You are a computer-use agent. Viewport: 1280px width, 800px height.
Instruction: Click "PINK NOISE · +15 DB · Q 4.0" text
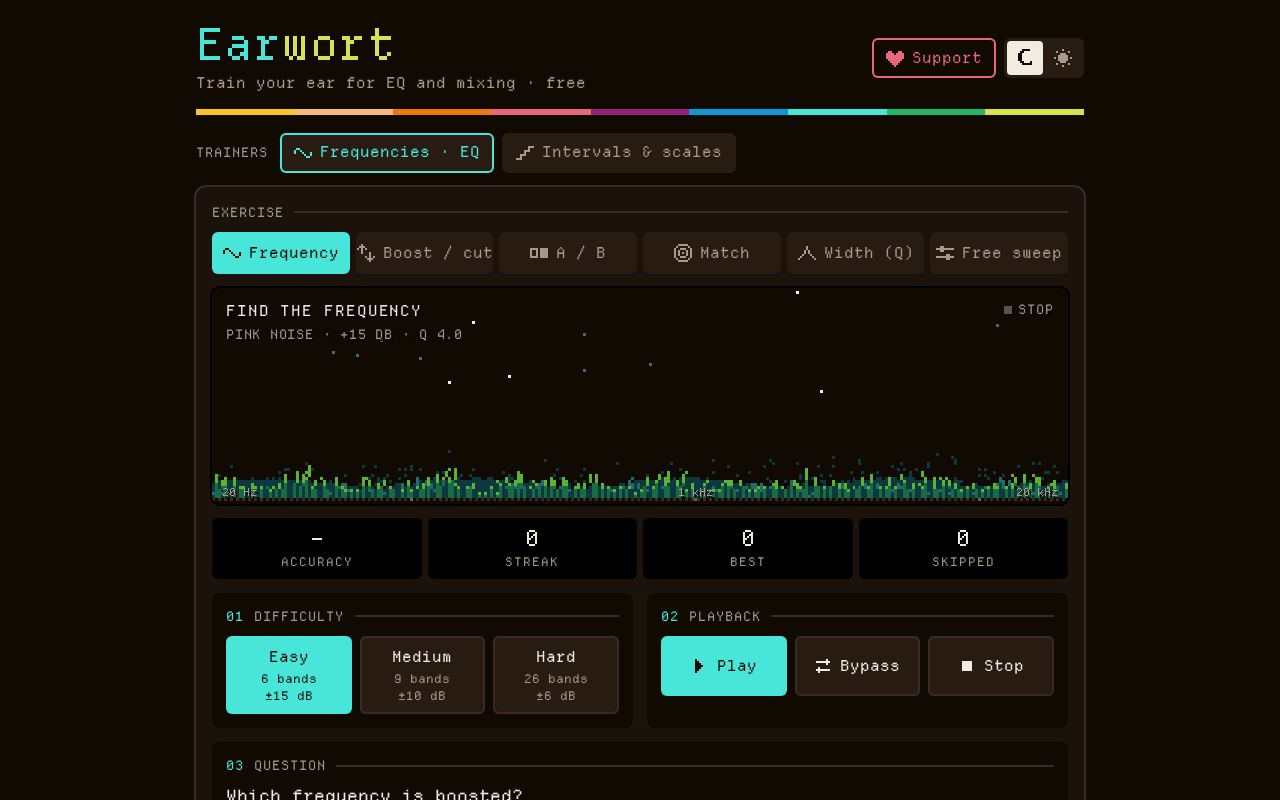(x=344, y=335)
